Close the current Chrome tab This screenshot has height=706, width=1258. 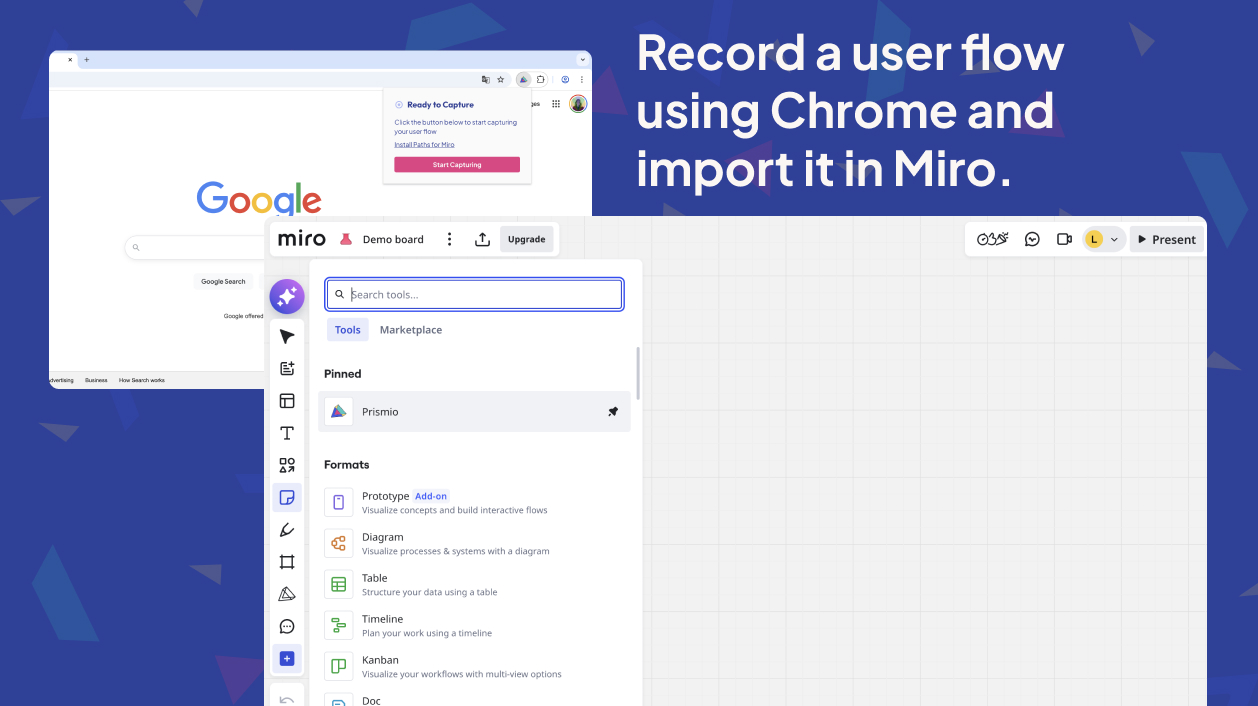click(70, 60)
